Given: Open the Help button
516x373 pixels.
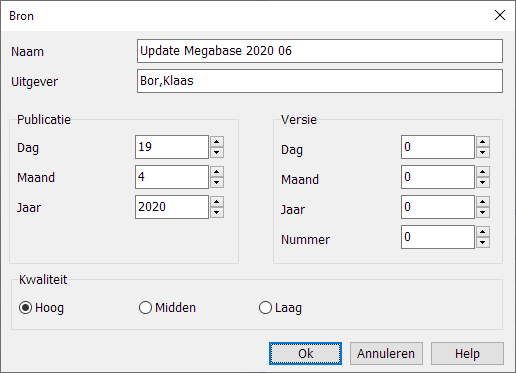Looking at the screenshot, I should [x=467, y=353].
